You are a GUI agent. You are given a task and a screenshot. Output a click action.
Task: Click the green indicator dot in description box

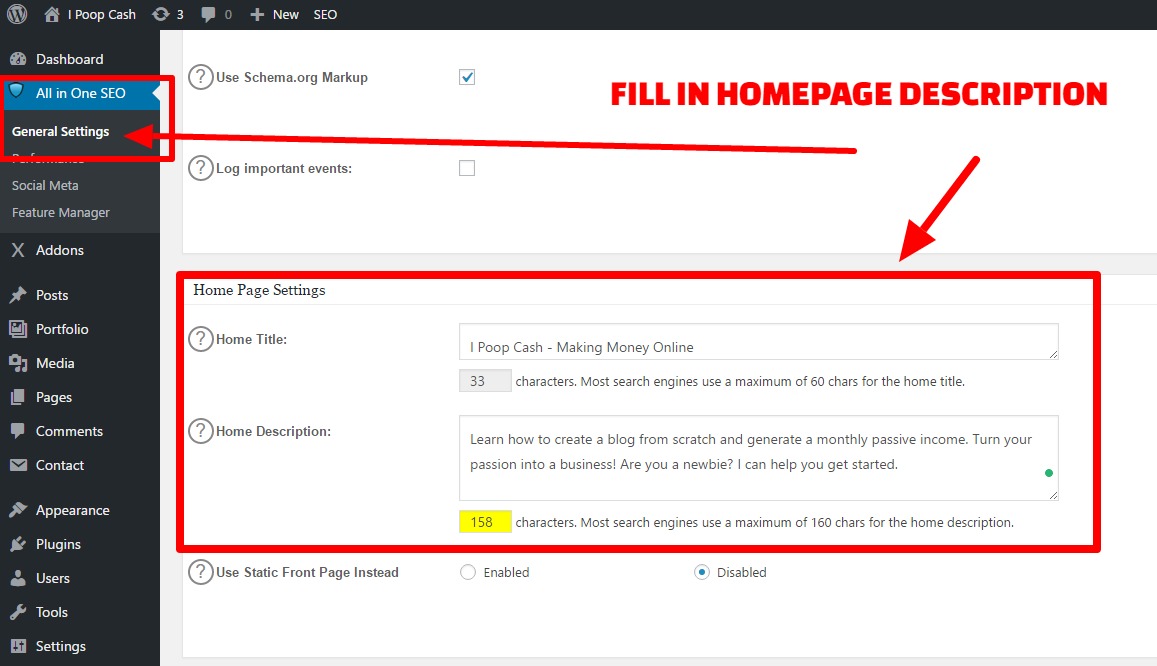[x=1049, y=473]
